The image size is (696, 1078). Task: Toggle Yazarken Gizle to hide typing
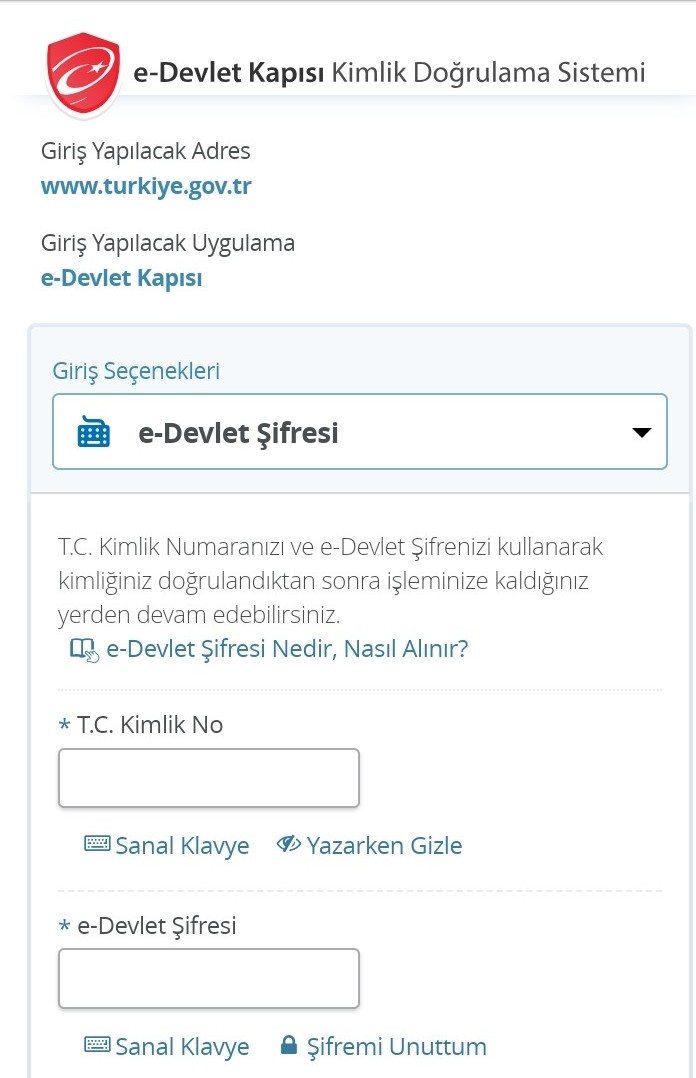pyautogui.click(x=369, y=845)
